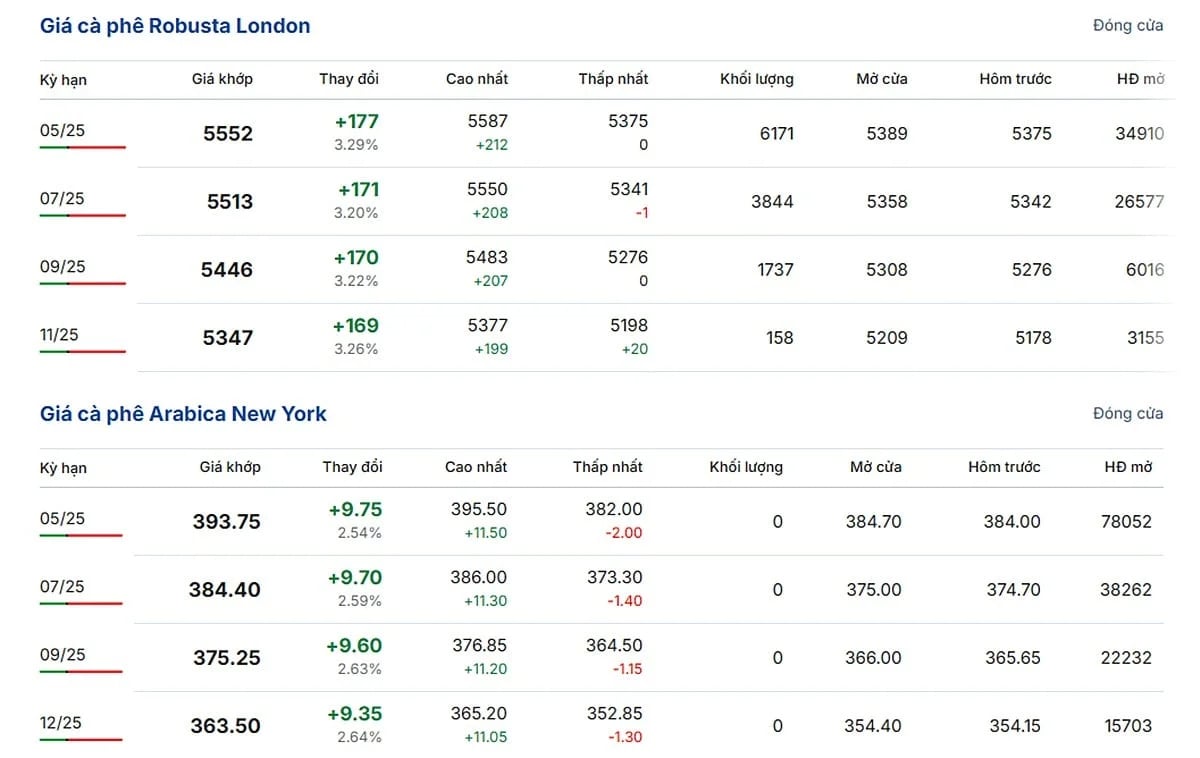
Task: Click change value +9.75
Action: 355,510
